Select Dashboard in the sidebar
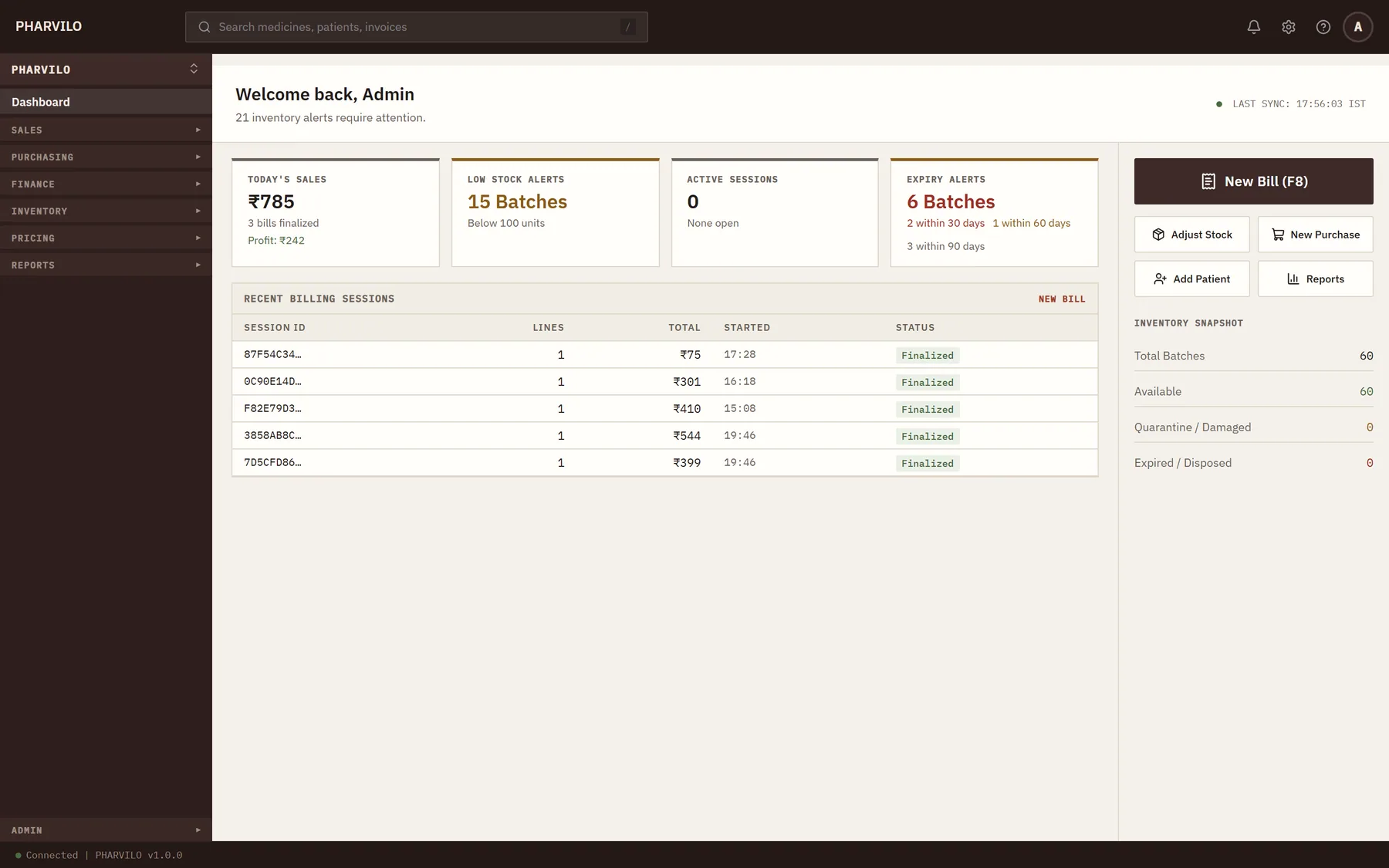This screenshot has width=1389, height=868. pos(106,102)
